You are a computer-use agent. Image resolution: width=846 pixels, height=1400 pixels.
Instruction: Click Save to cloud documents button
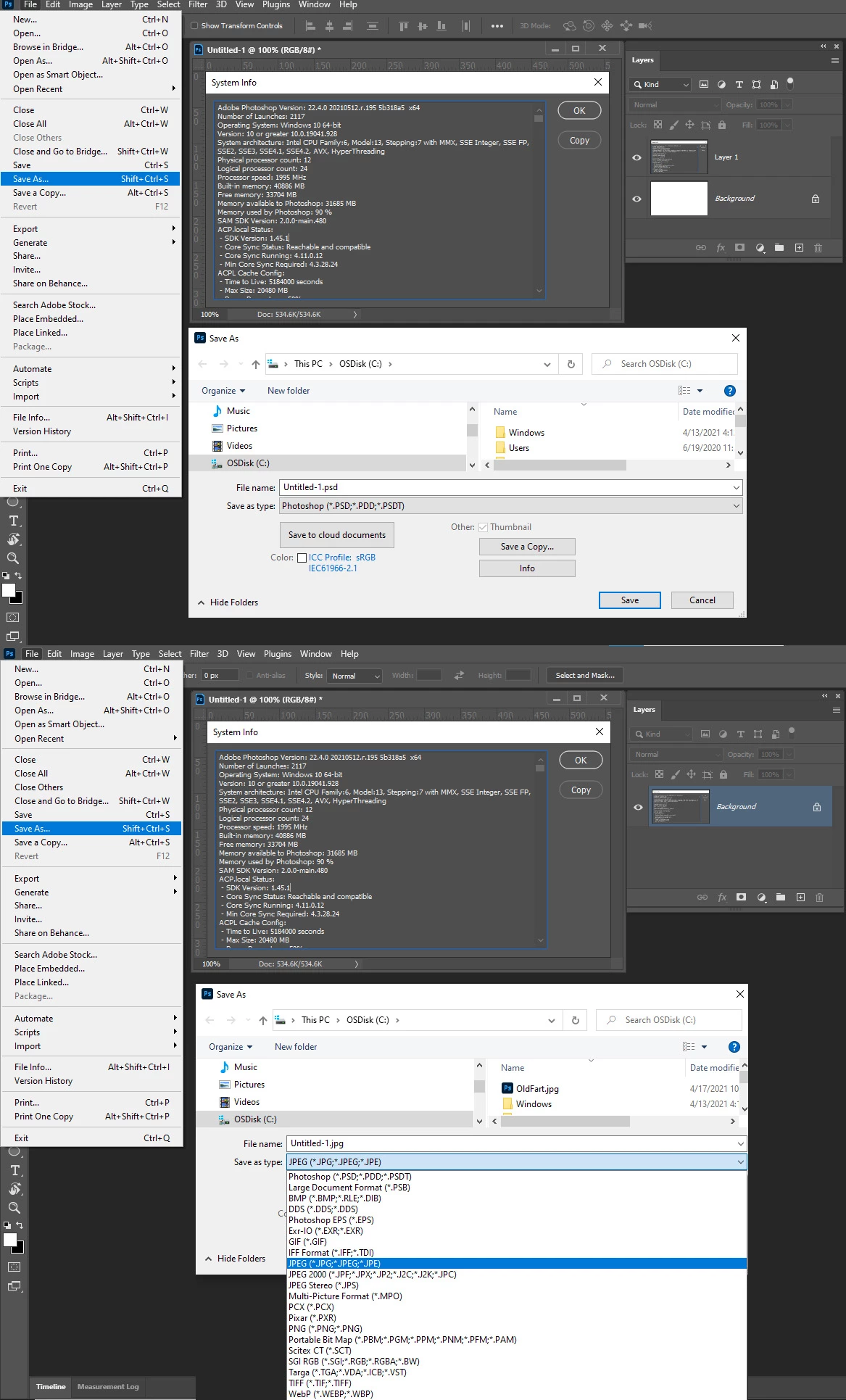[x=337, y=535]
